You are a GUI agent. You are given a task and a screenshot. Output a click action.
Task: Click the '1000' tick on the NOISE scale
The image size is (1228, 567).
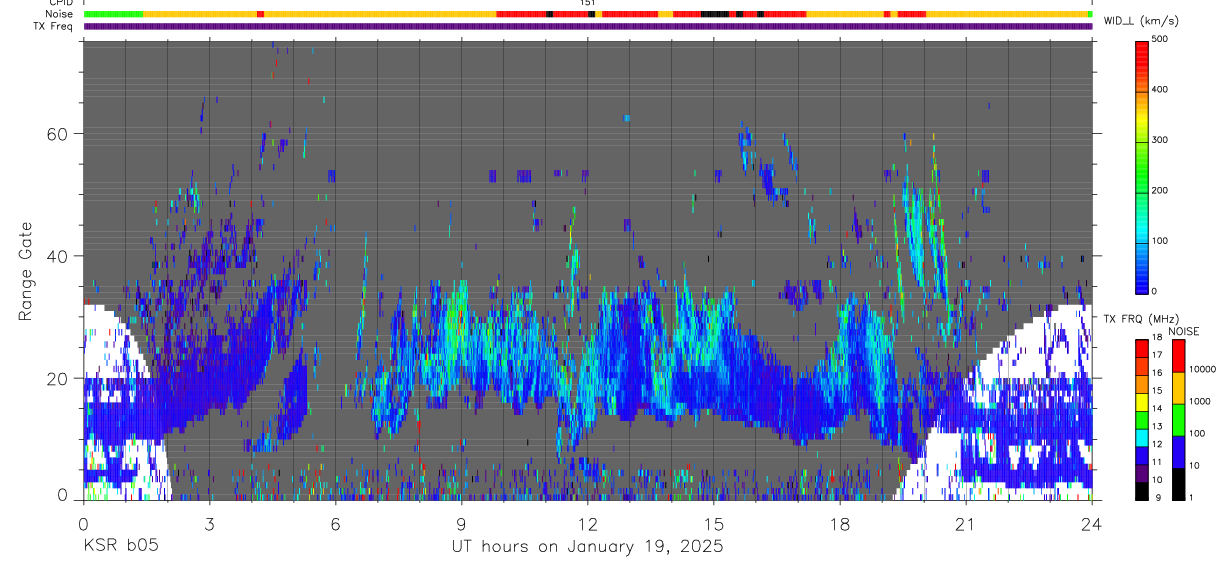(1199, 401)
